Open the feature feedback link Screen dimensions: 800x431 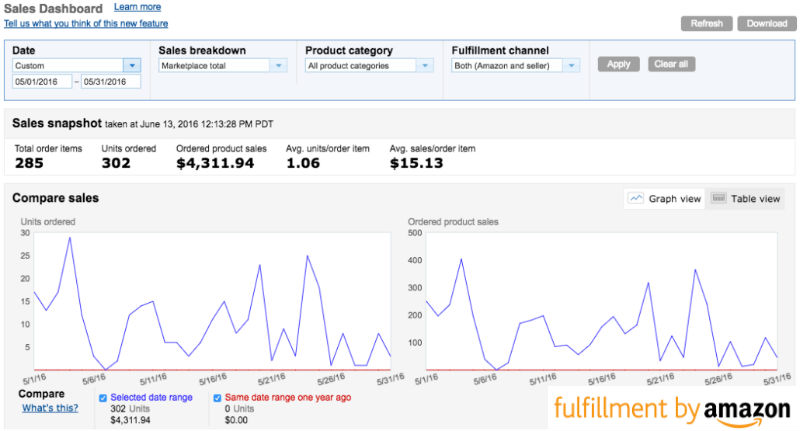pyautogui.click(x=86, y=23)
